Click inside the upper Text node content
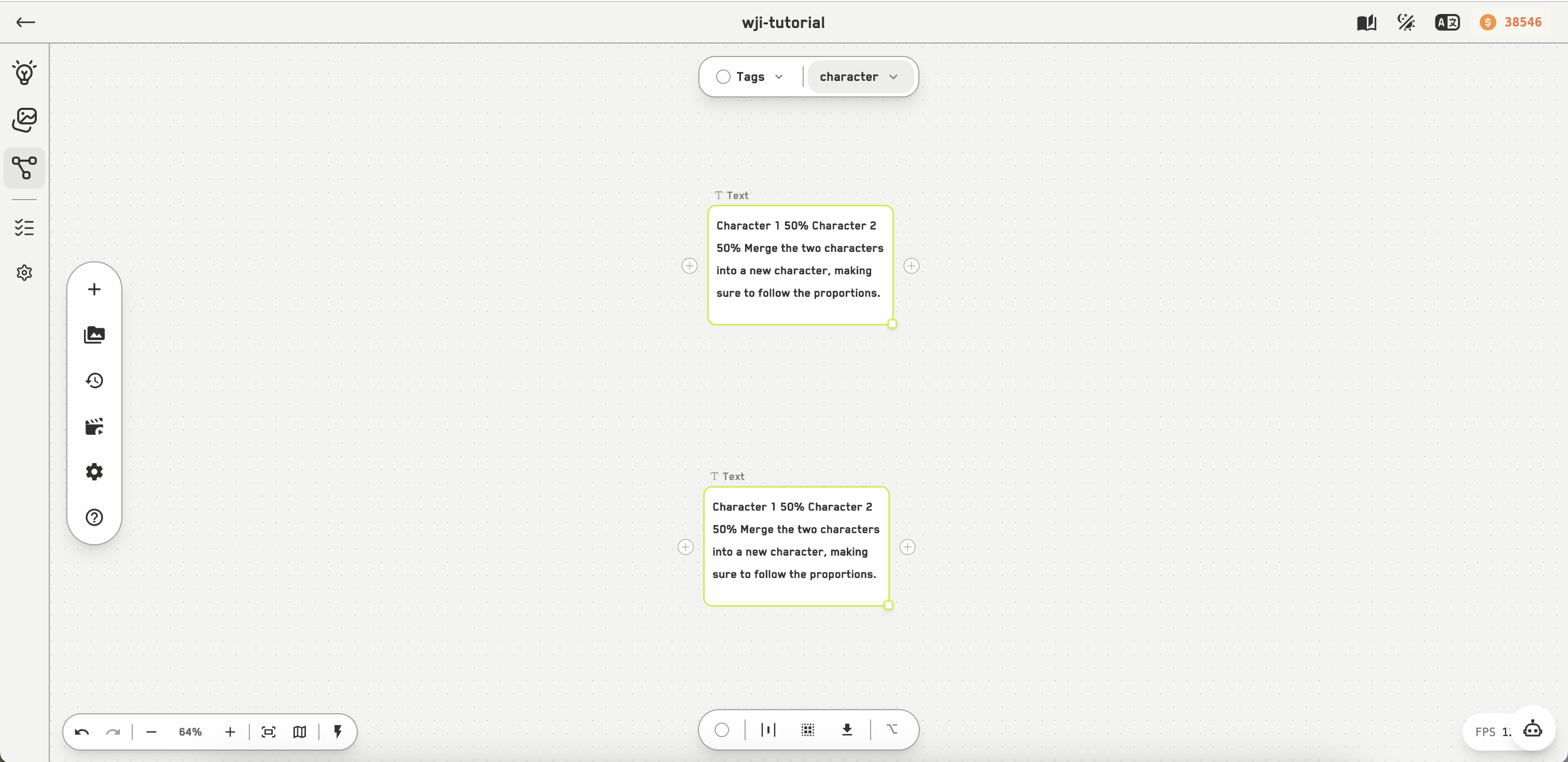This screenshot has width=1568, height=762. click(801, 265)
